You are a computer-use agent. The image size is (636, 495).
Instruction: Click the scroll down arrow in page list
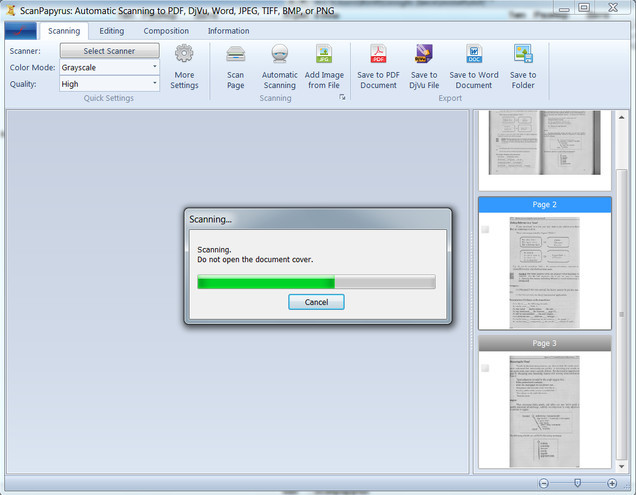click(x=621, y=467)
